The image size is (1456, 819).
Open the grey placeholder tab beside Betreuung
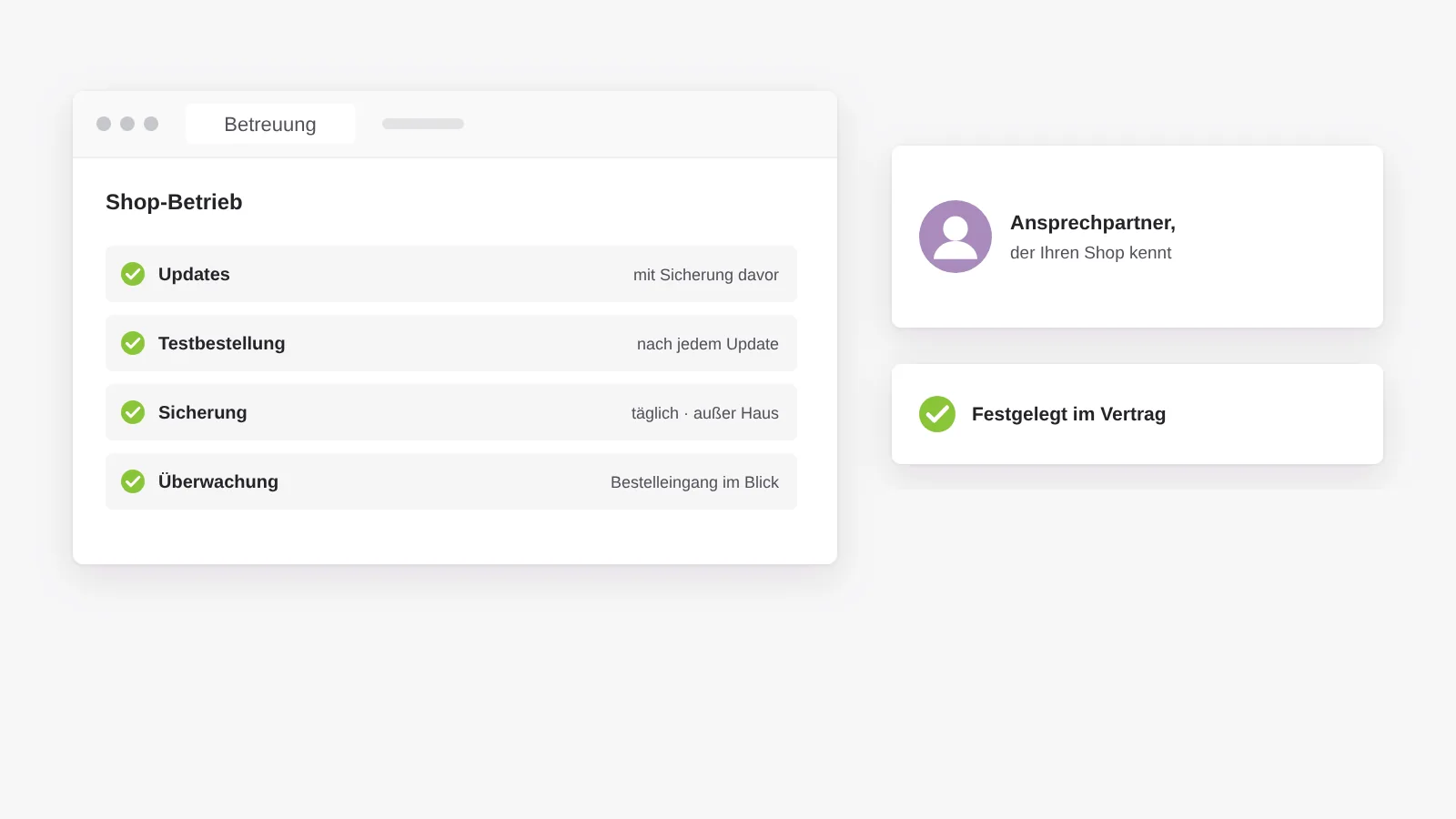coord(423,124)
